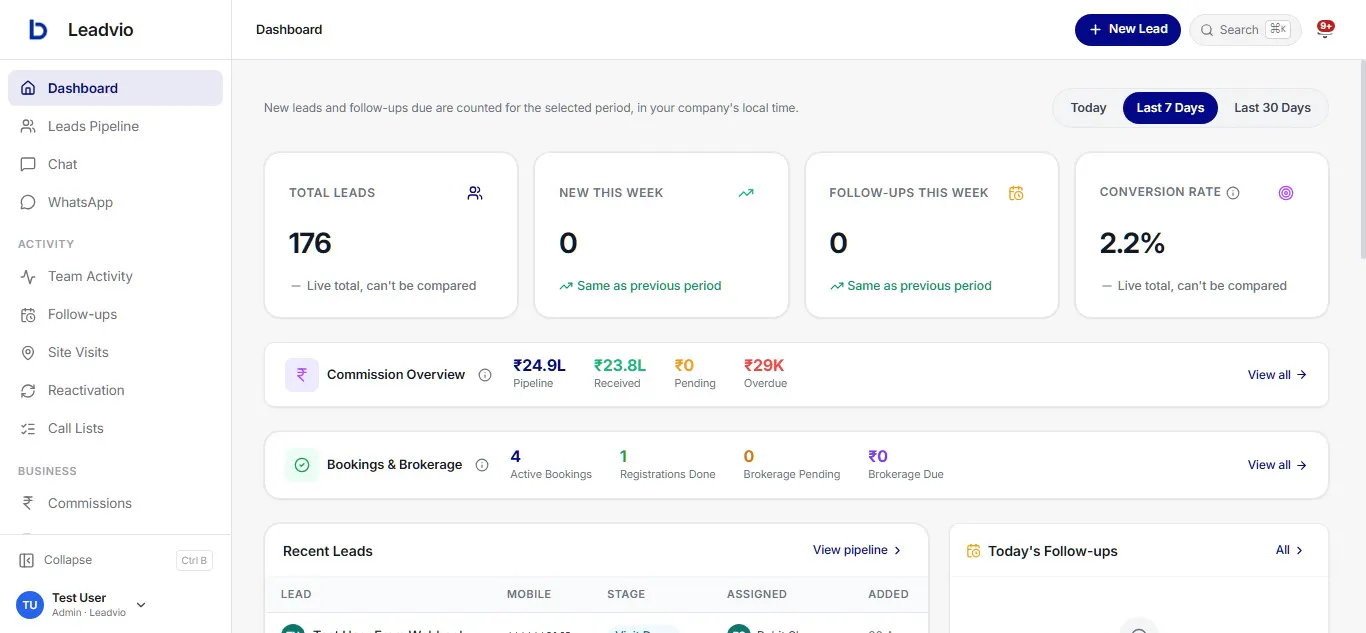Click the 4 Active Bookings value
Screen dimensions: 1366x633
pyautogui.click(x=516, y=457)
